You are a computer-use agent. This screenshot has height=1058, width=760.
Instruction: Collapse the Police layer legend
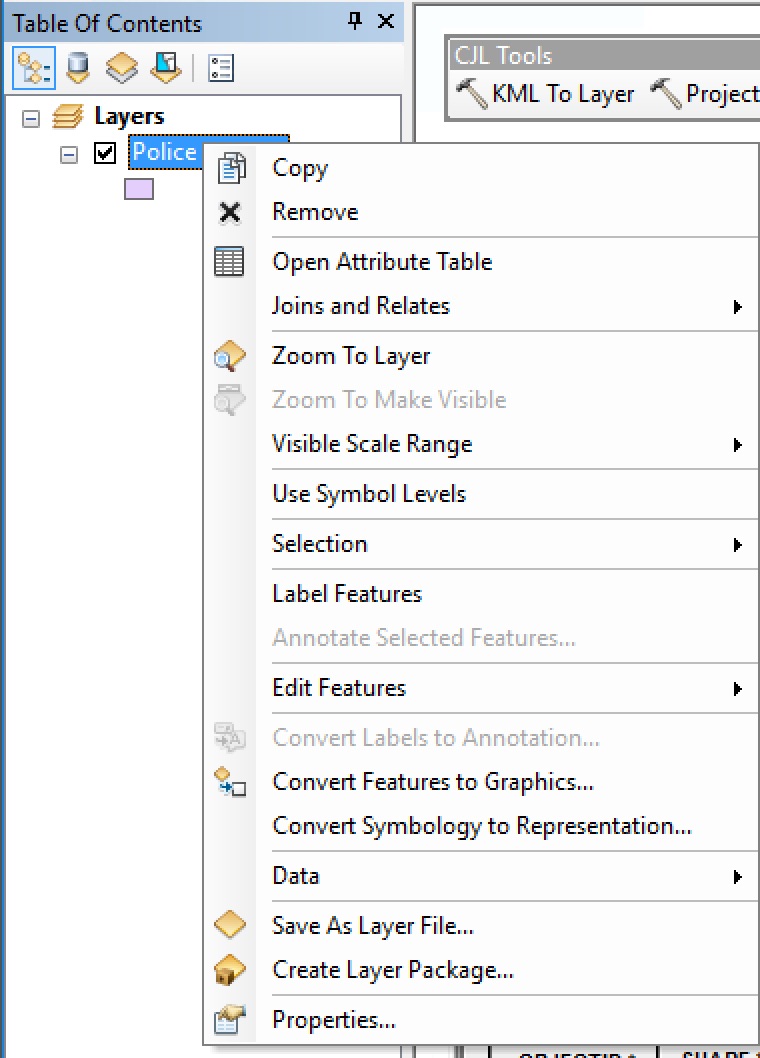69,154
